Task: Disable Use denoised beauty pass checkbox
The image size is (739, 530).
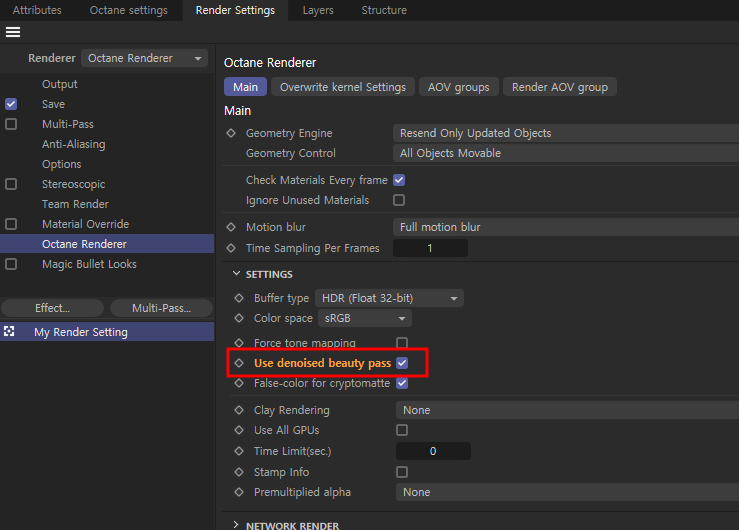Action: pyautogui.click(x=402, y=363)
